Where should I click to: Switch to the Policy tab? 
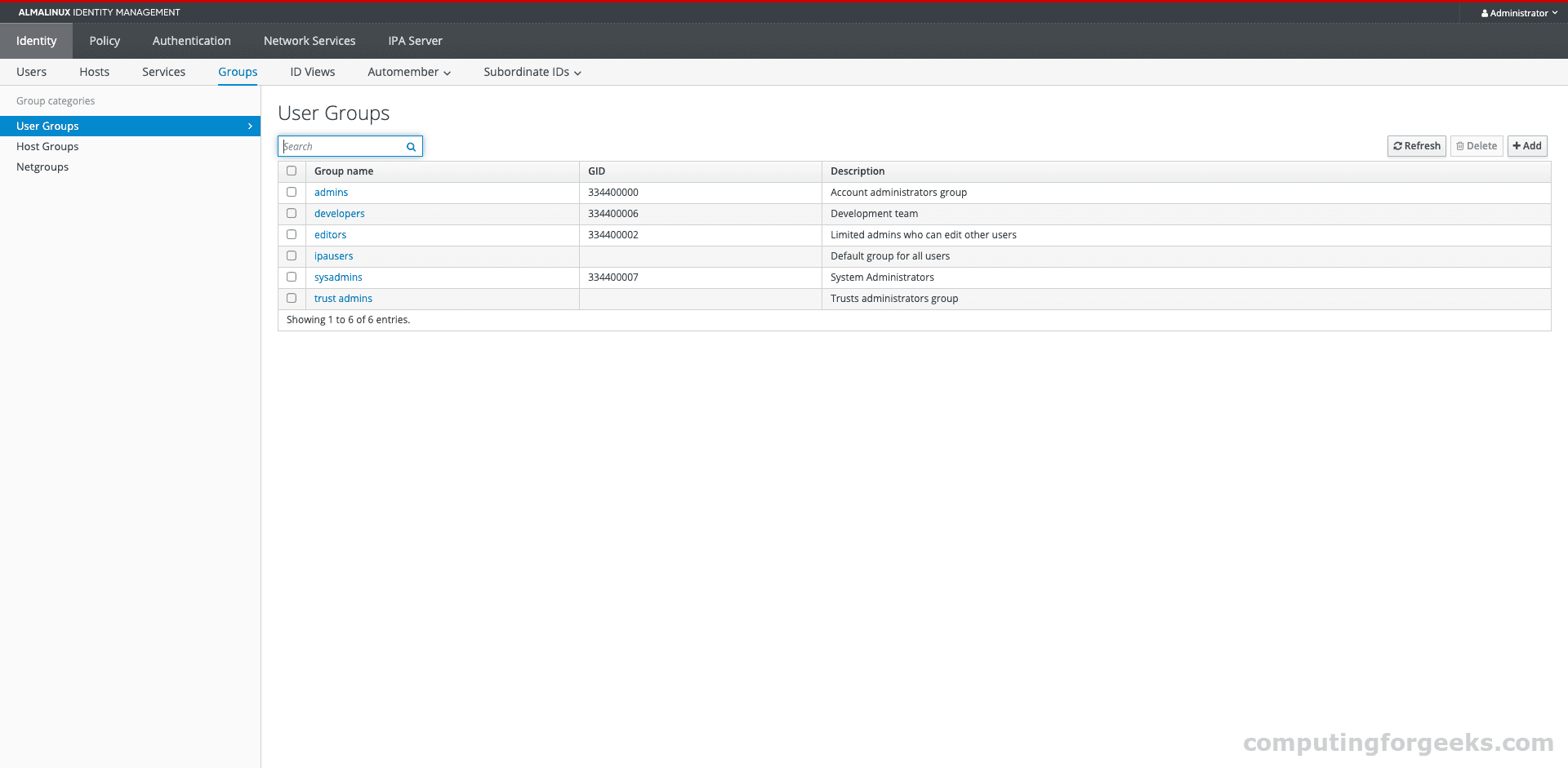pyautogui.click(x=104, y=40)
